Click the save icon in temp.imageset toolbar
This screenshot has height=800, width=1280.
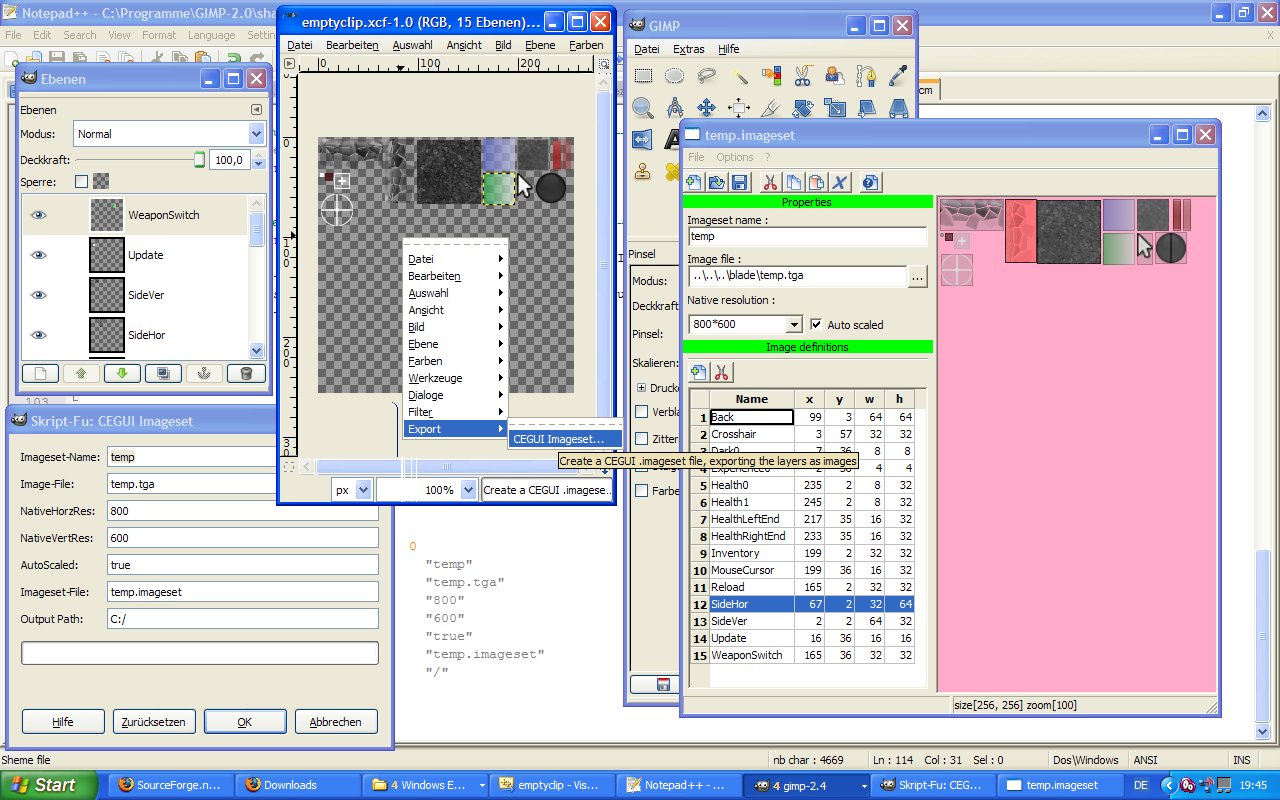tap(739, 182)
